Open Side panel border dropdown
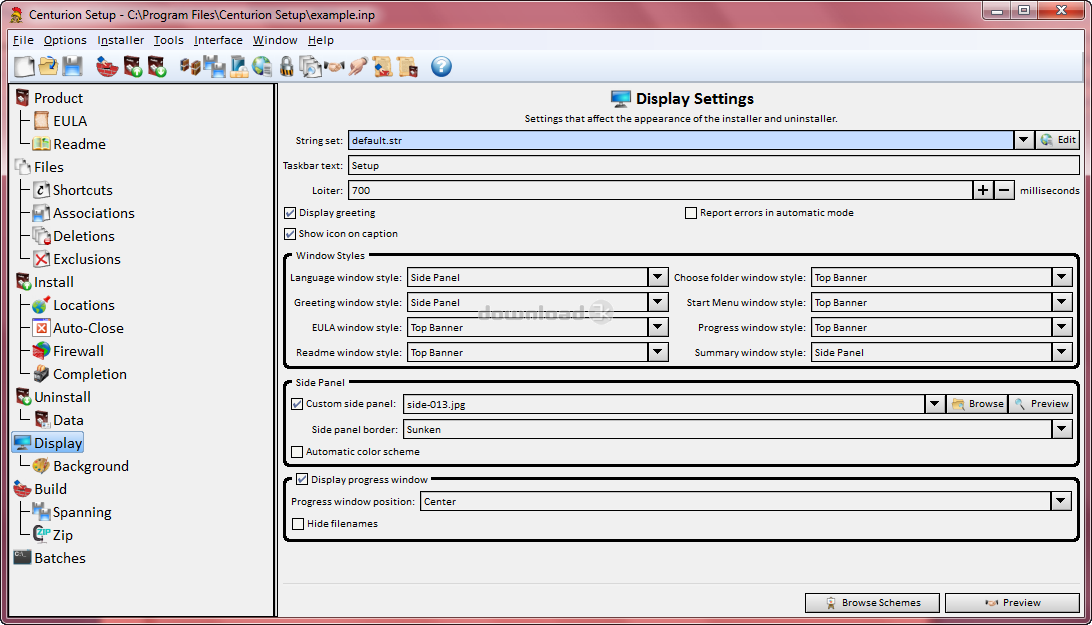This screenshot has height=625, width=1092. pos(1061,429)
